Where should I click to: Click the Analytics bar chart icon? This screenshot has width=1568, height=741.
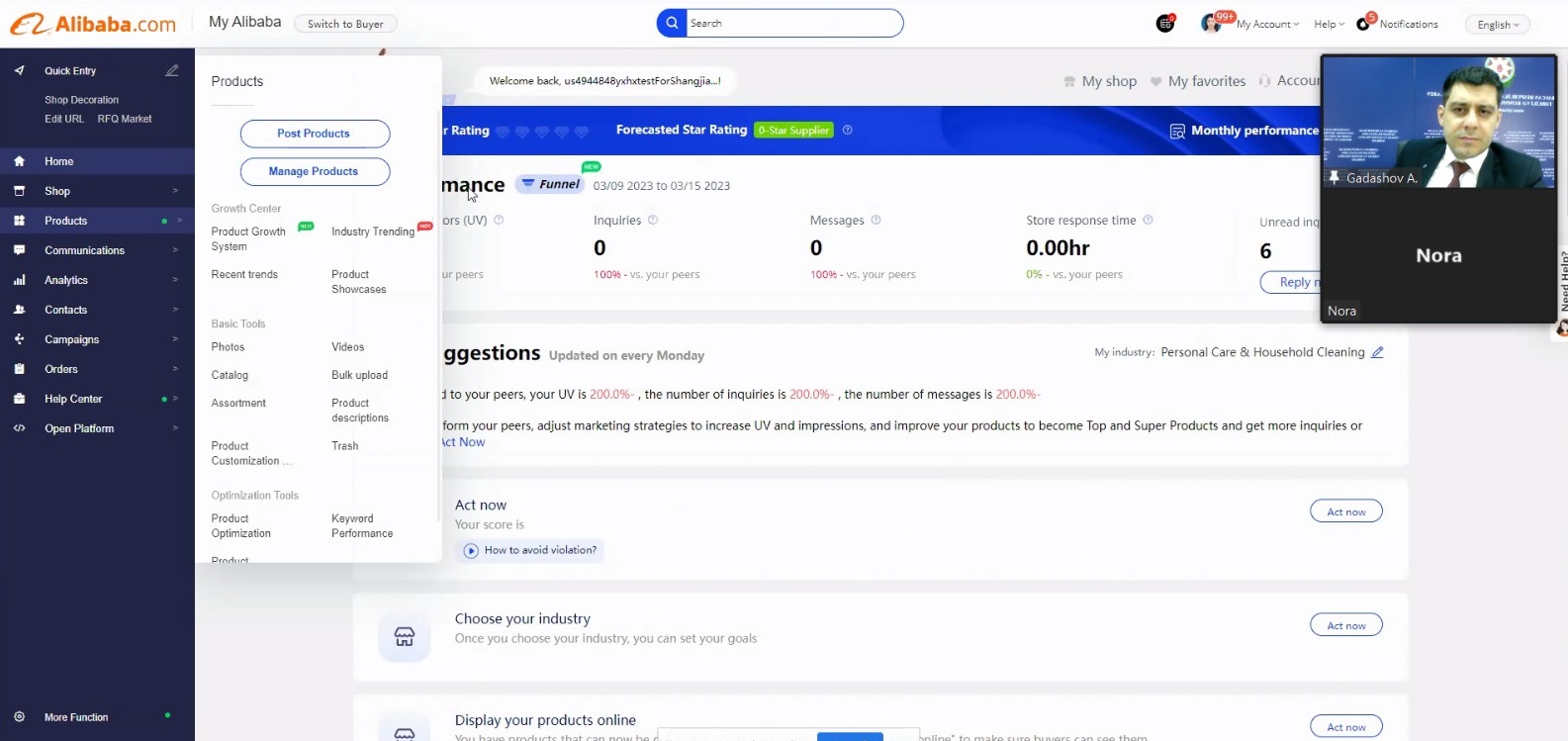pos(19,280)
